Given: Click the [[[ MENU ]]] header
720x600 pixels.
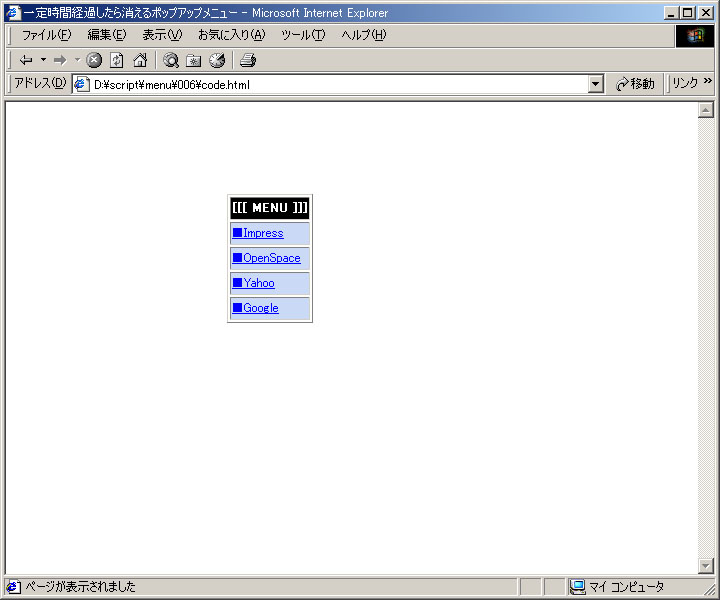Looking at the screenshot, I should coord(270,208).
